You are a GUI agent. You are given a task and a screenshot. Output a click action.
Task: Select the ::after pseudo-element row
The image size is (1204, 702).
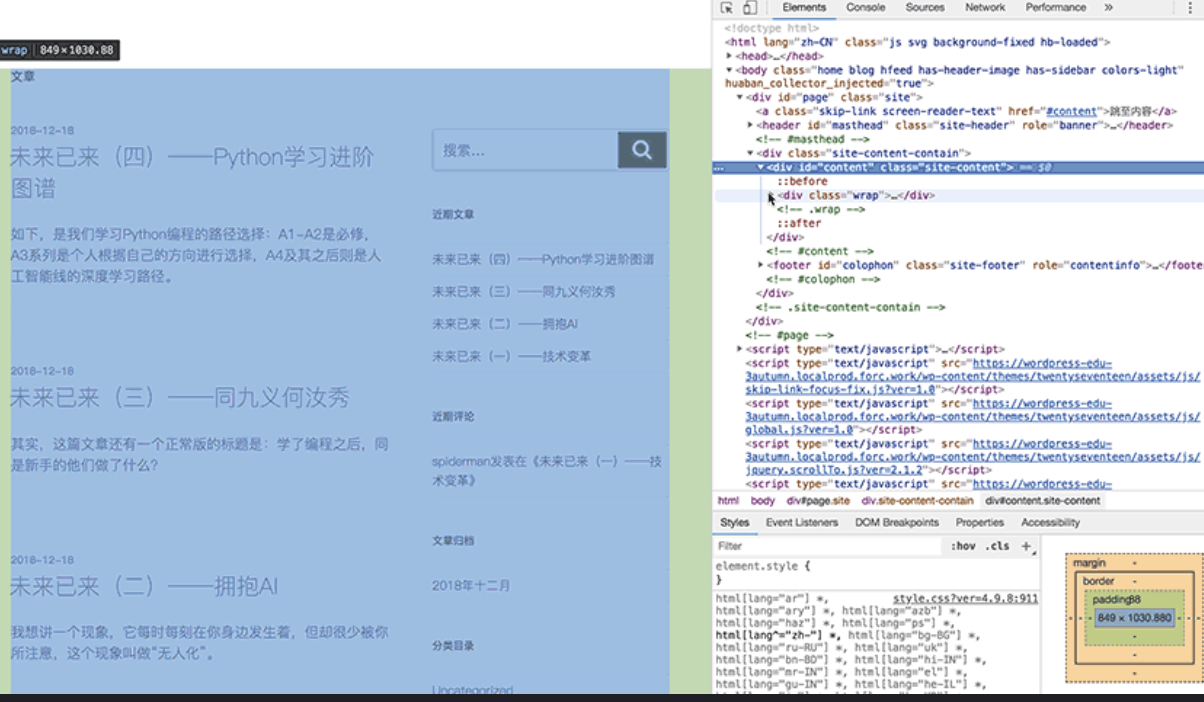[x=798, y=224]
